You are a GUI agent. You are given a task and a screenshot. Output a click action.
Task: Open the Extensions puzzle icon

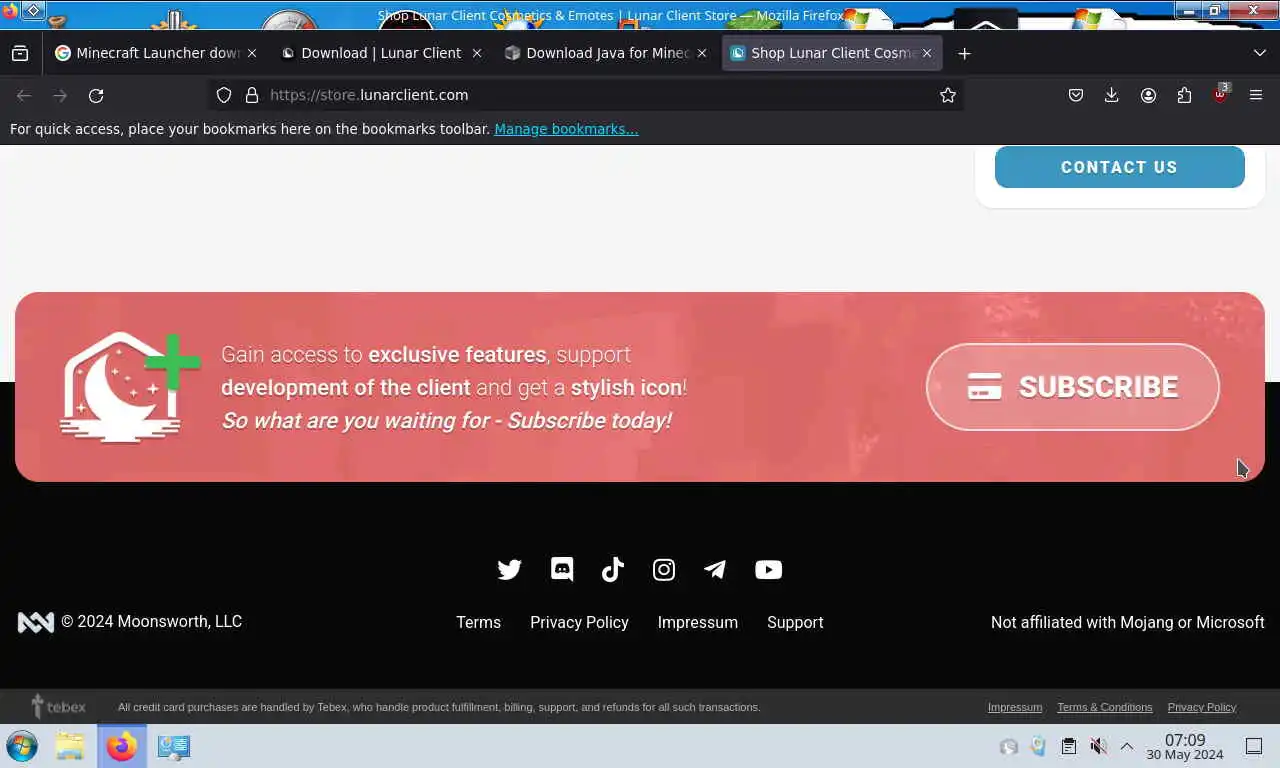point(1184,95)
